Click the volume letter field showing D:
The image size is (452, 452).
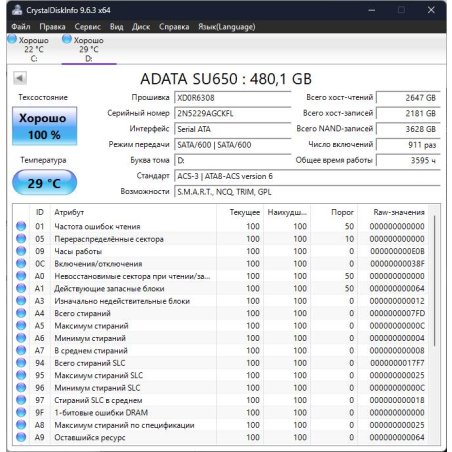[233, 160]
